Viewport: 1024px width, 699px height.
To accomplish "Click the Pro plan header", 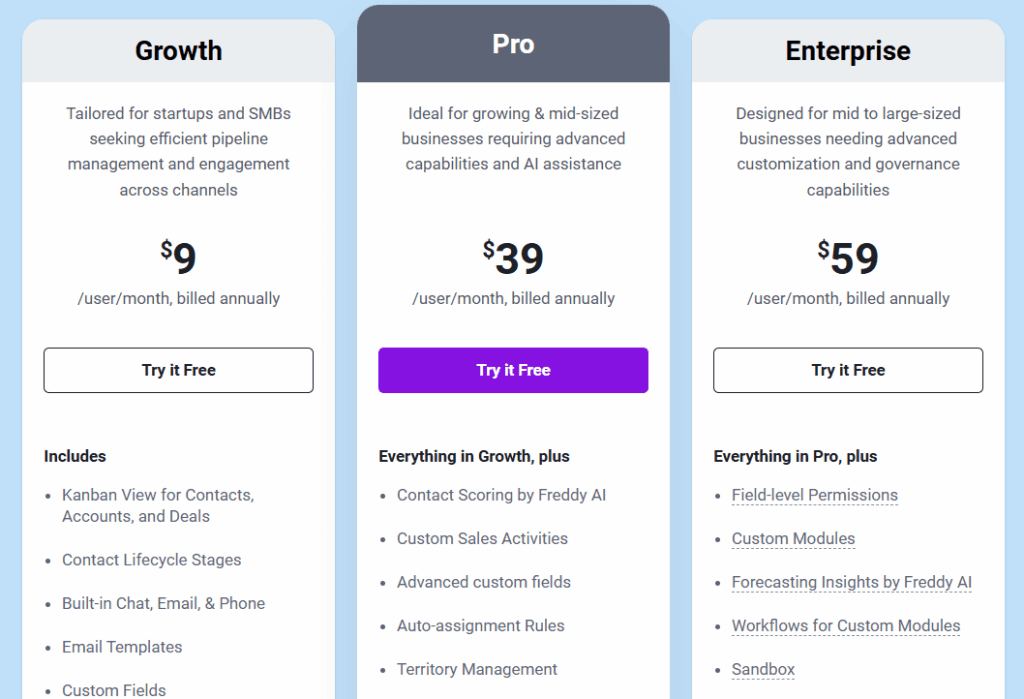I will pyautogui.click(x=513, y=45).
